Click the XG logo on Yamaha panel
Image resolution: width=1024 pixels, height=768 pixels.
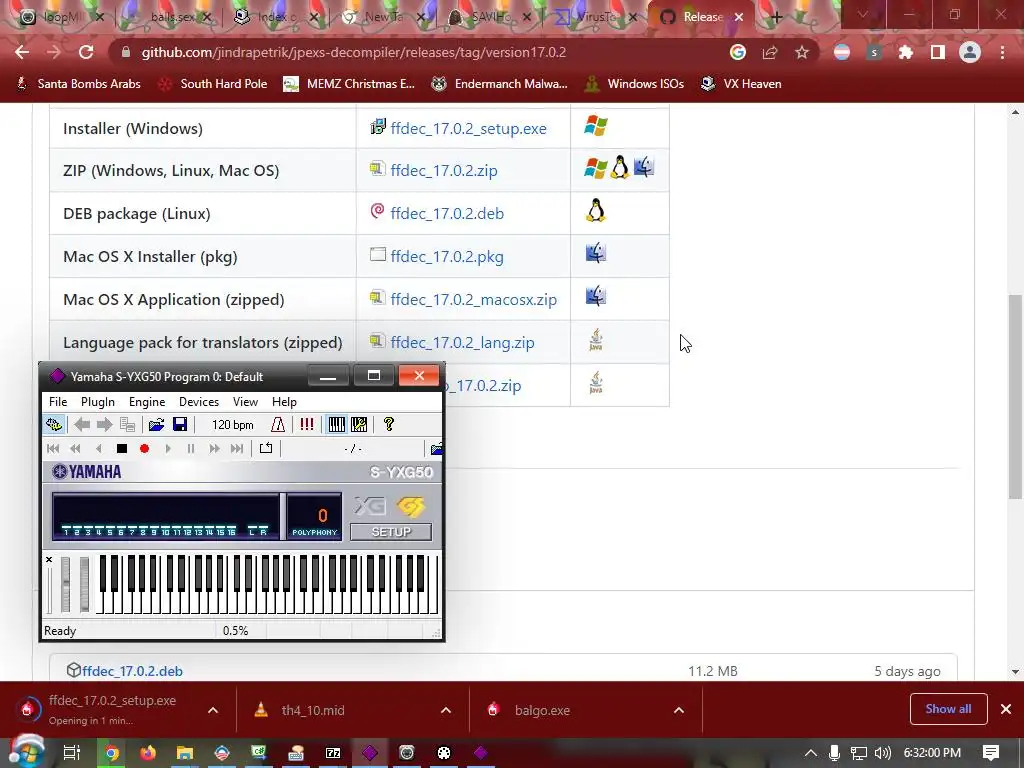click(370, 506)
